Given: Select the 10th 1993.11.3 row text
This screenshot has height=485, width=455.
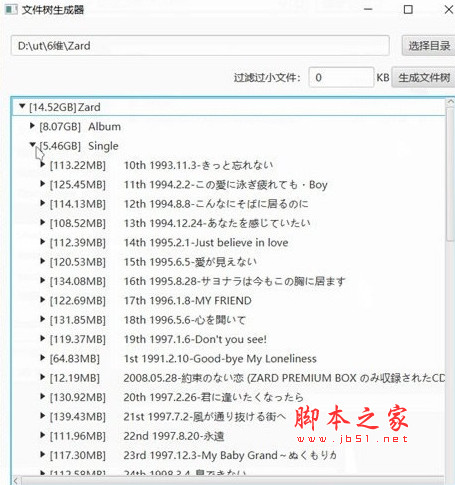Looking at the screenshot, I should [198, 165].
